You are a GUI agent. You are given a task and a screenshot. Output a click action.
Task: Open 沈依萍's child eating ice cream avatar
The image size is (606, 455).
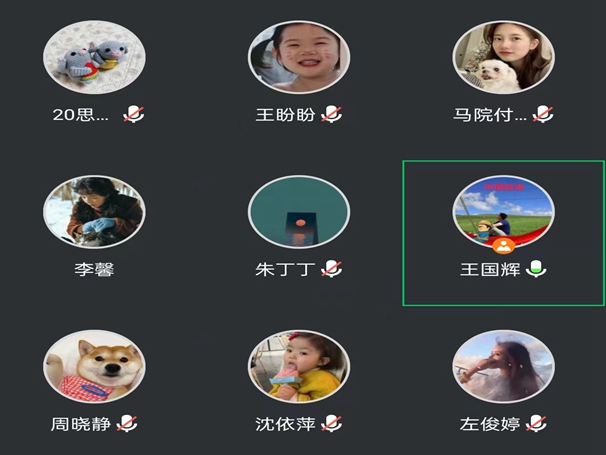tap(299, 366)
